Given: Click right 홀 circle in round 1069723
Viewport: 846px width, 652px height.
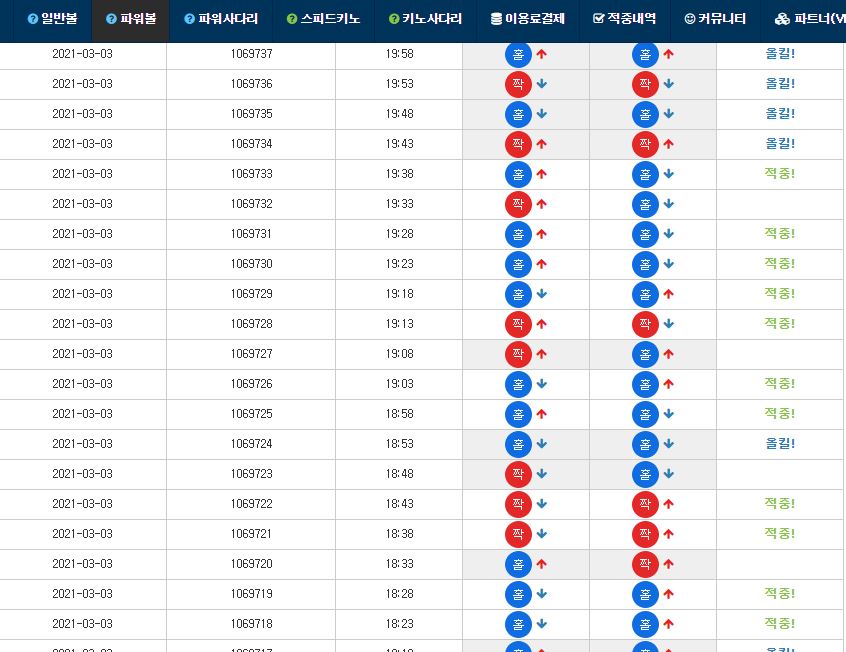Looking at the screenshot, I should (x=645, y=474).
